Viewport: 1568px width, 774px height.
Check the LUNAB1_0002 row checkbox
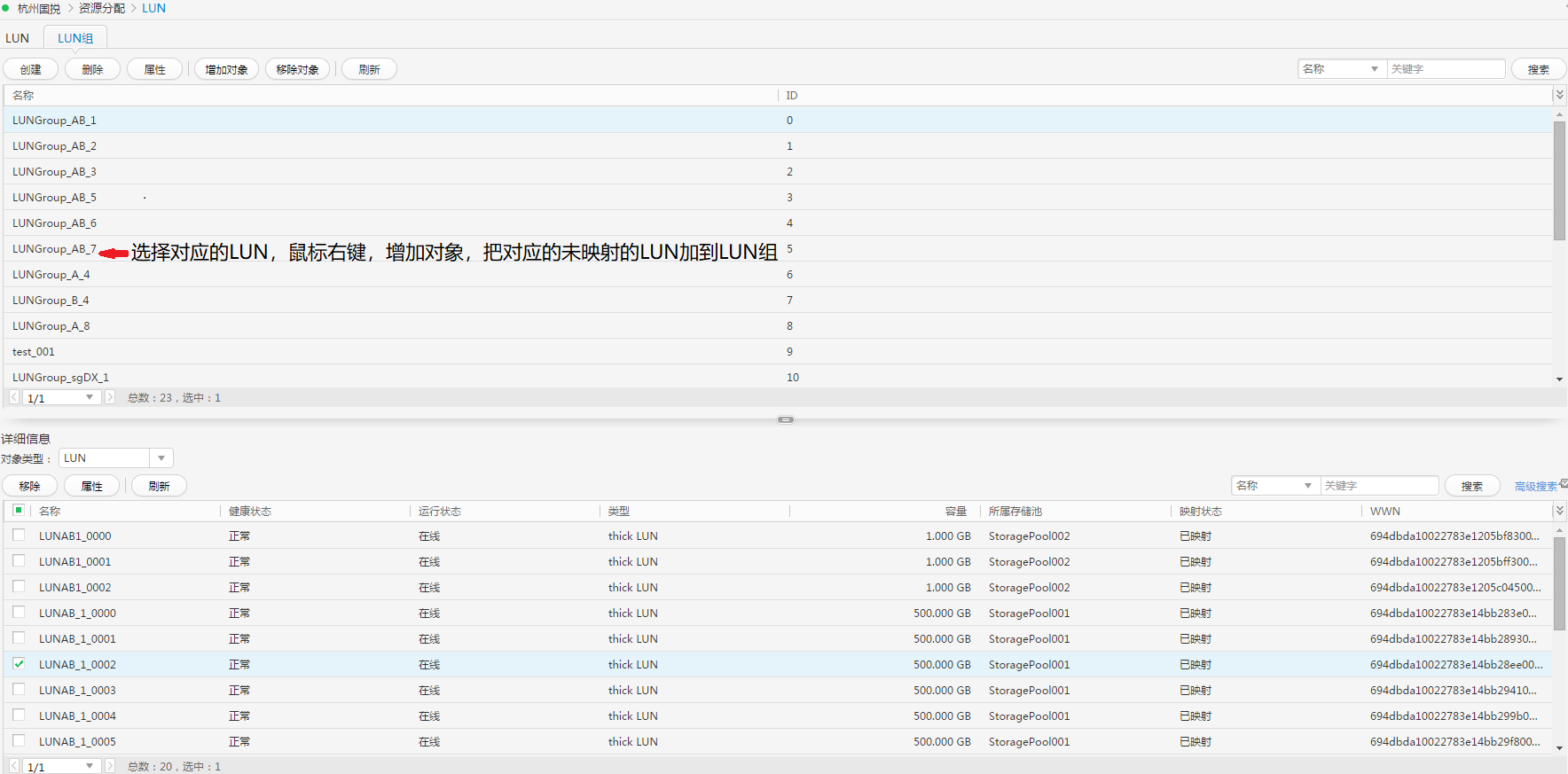coord(19,586)
